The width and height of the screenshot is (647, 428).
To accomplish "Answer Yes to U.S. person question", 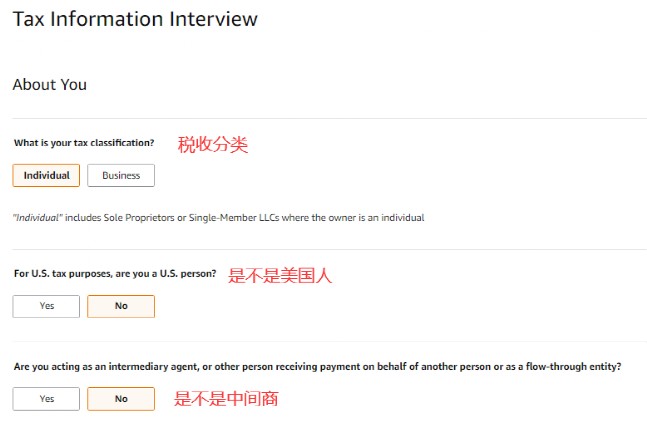I will (x=46, y=306).
